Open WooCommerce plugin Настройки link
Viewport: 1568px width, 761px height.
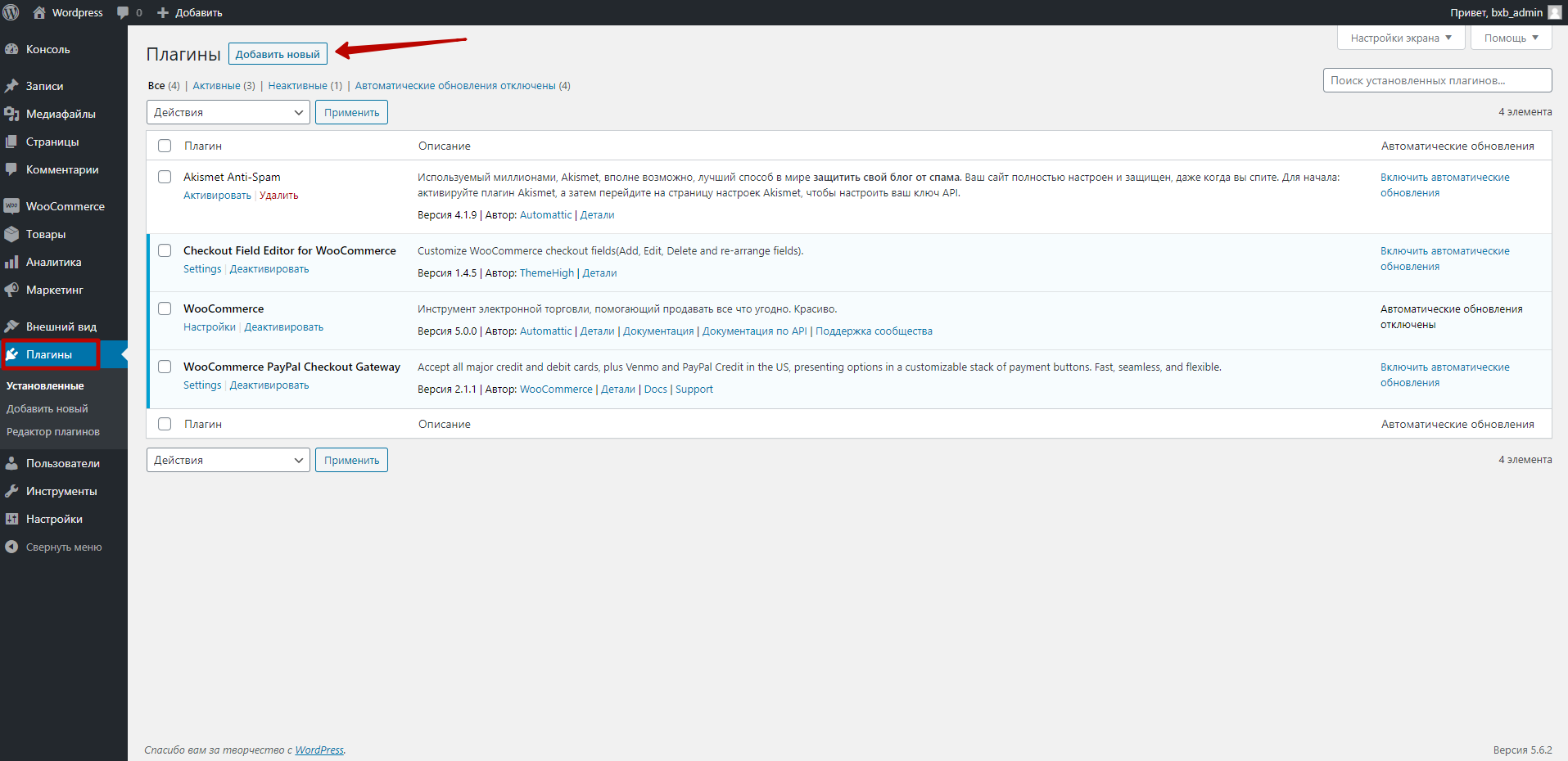pyautogui.click(x=210, y=327)
